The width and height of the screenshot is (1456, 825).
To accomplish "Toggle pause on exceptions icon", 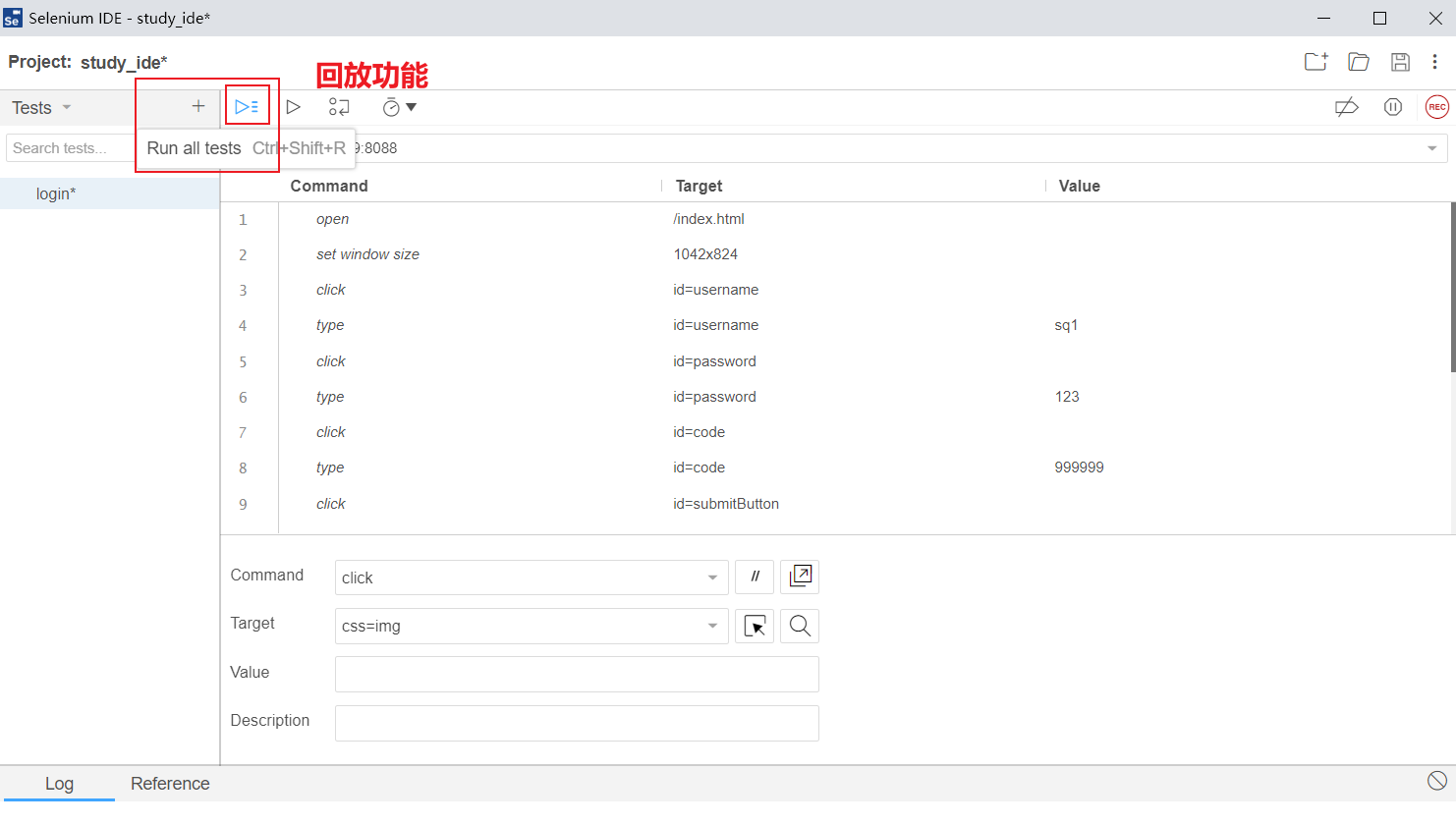I will tap(1393, 107).
